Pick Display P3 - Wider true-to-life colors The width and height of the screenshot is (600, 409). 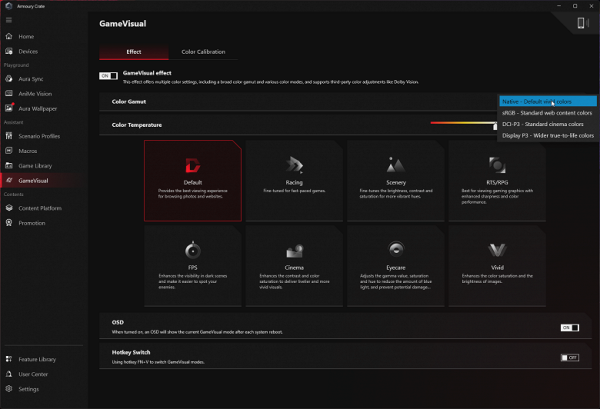point(547,135)
